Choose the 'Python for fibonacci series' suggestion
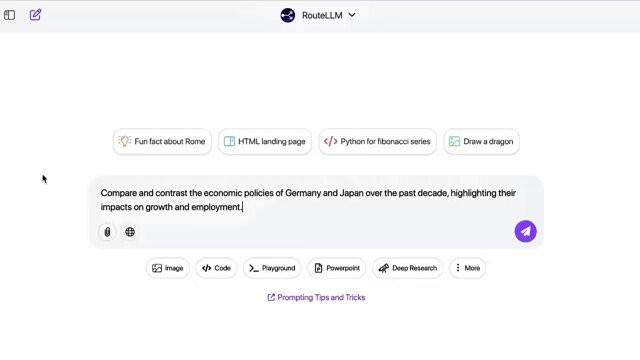Viewport: 640px width, 360px height. [x=378, y=142]
